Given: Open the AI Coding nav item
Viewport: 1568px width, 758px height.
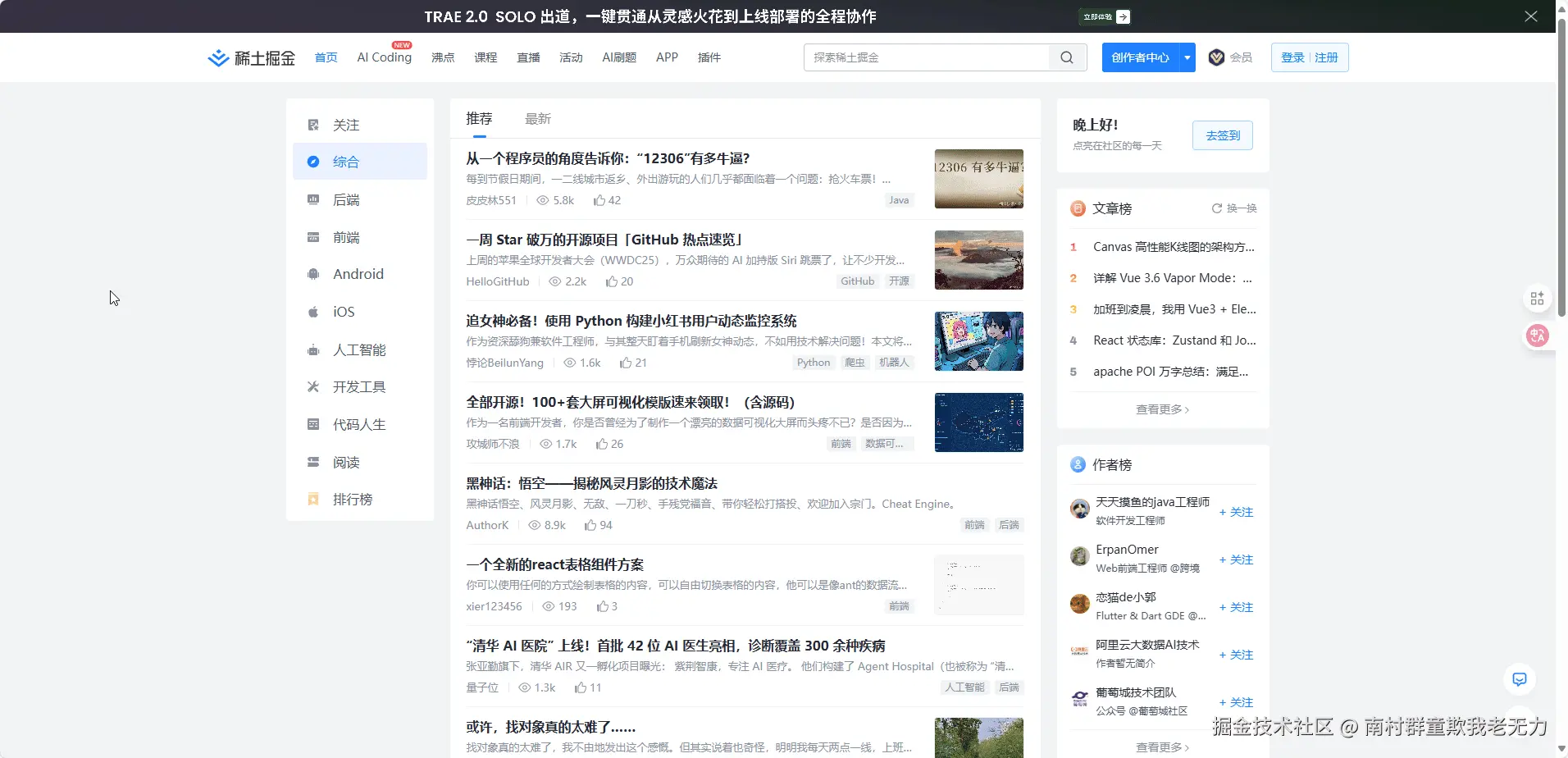Looking at the screenshot, I should pyautogui.click(x=385, y=57).
